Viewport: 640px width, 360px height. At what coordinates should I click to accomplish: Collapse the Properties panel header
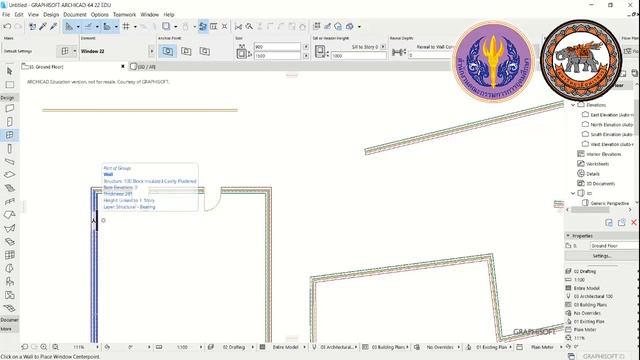pyautogui.click(x=568, y=236)
